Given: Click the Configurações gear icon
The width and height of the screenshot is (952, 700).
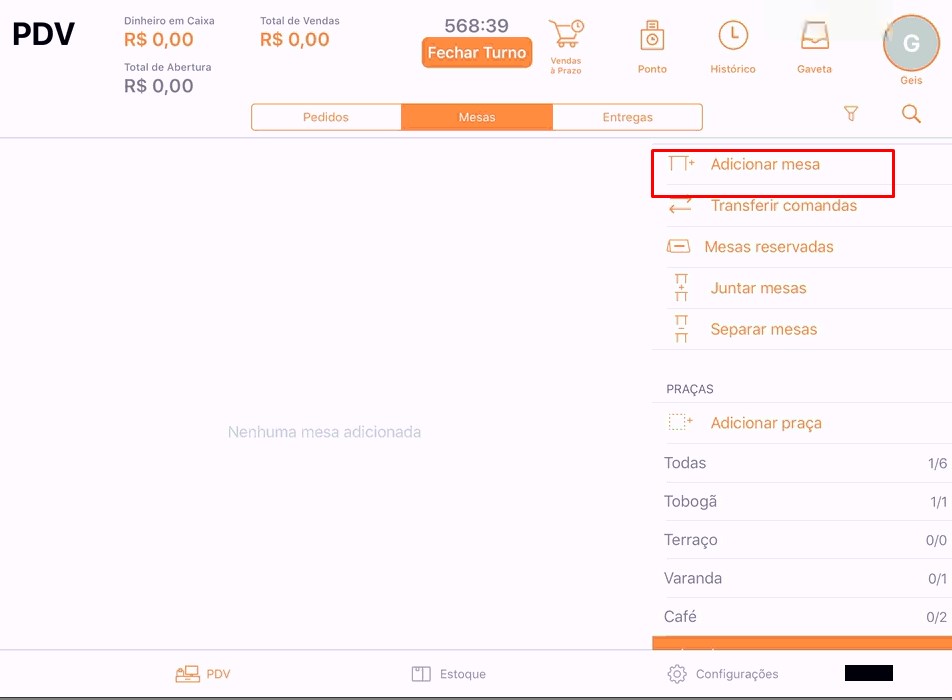Looking at the screenshot, I should 677,674.
